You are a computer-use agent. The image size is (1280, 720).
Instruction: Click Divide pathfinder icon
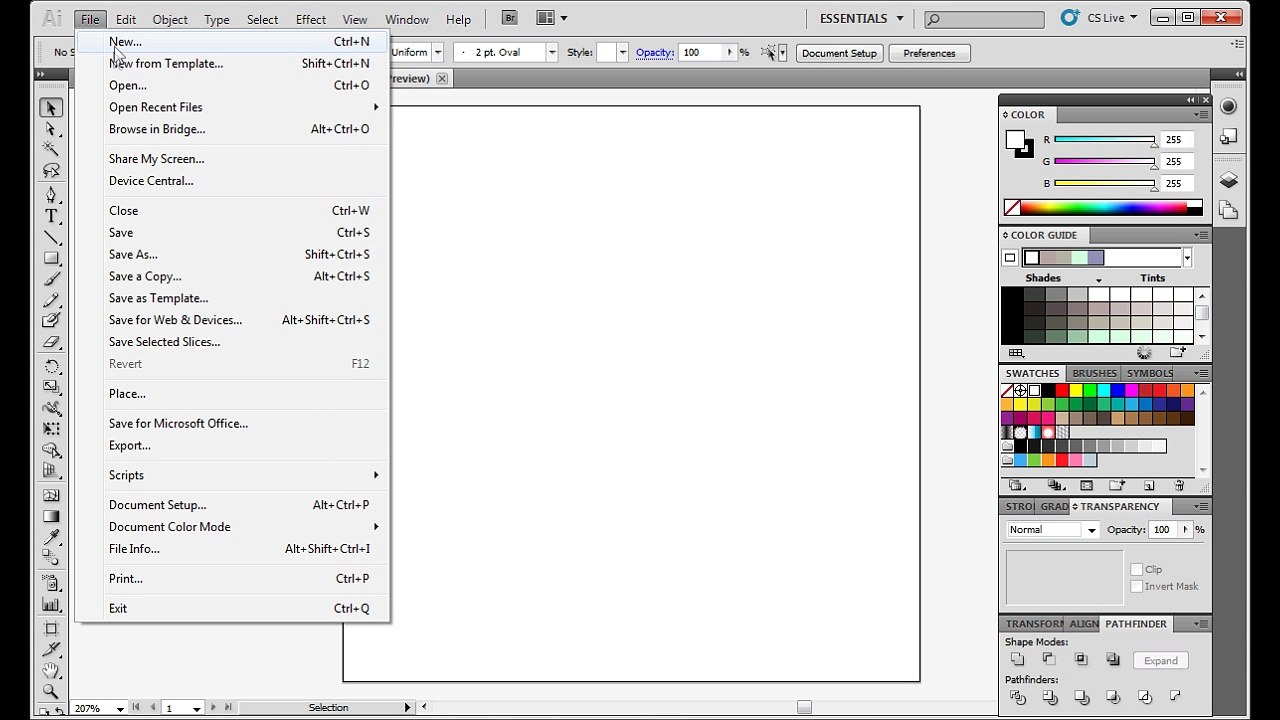pyautogui.click(x=1017, y=697)
